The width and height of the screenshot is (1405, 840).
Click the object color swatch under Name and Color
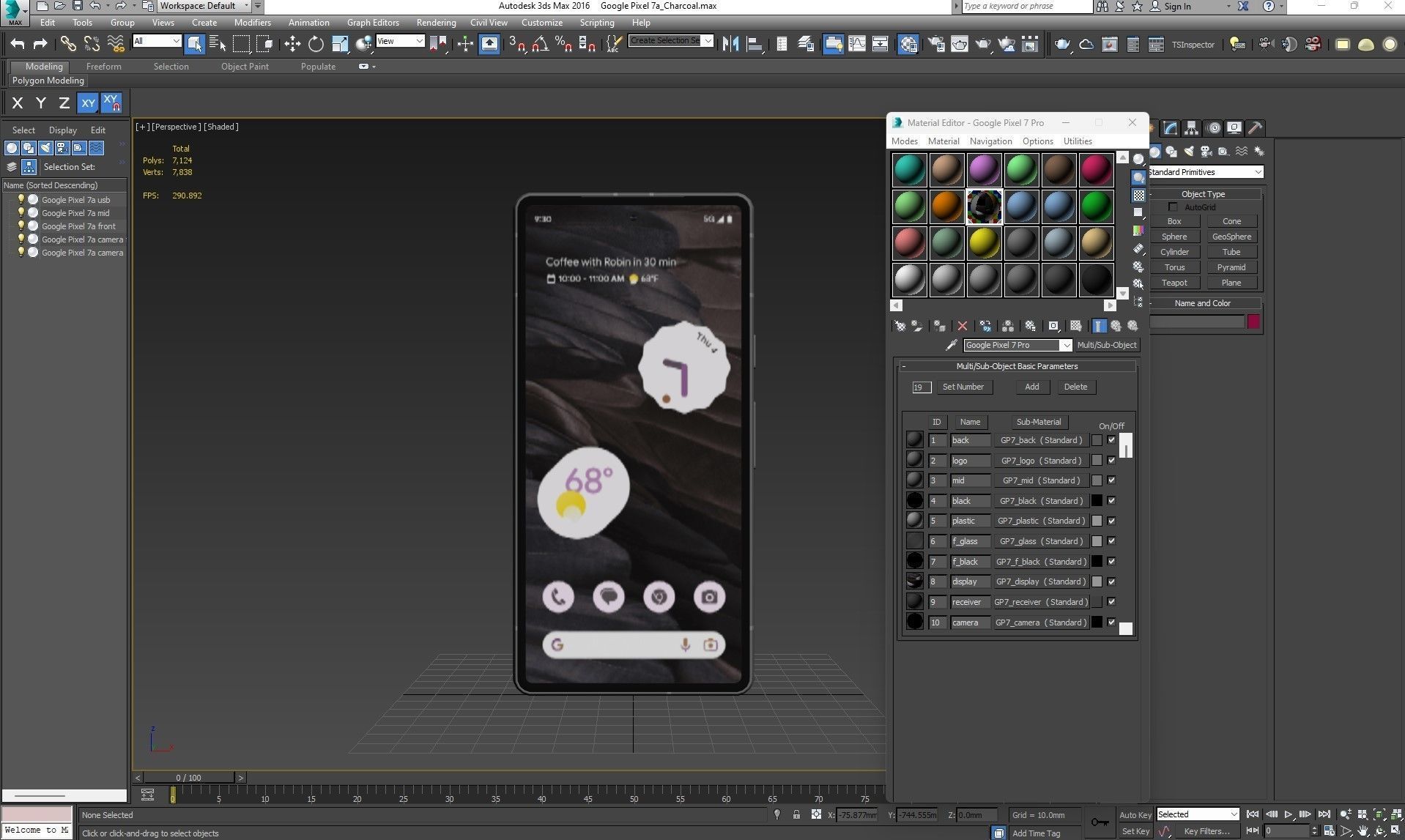[x=1253, y=321]
